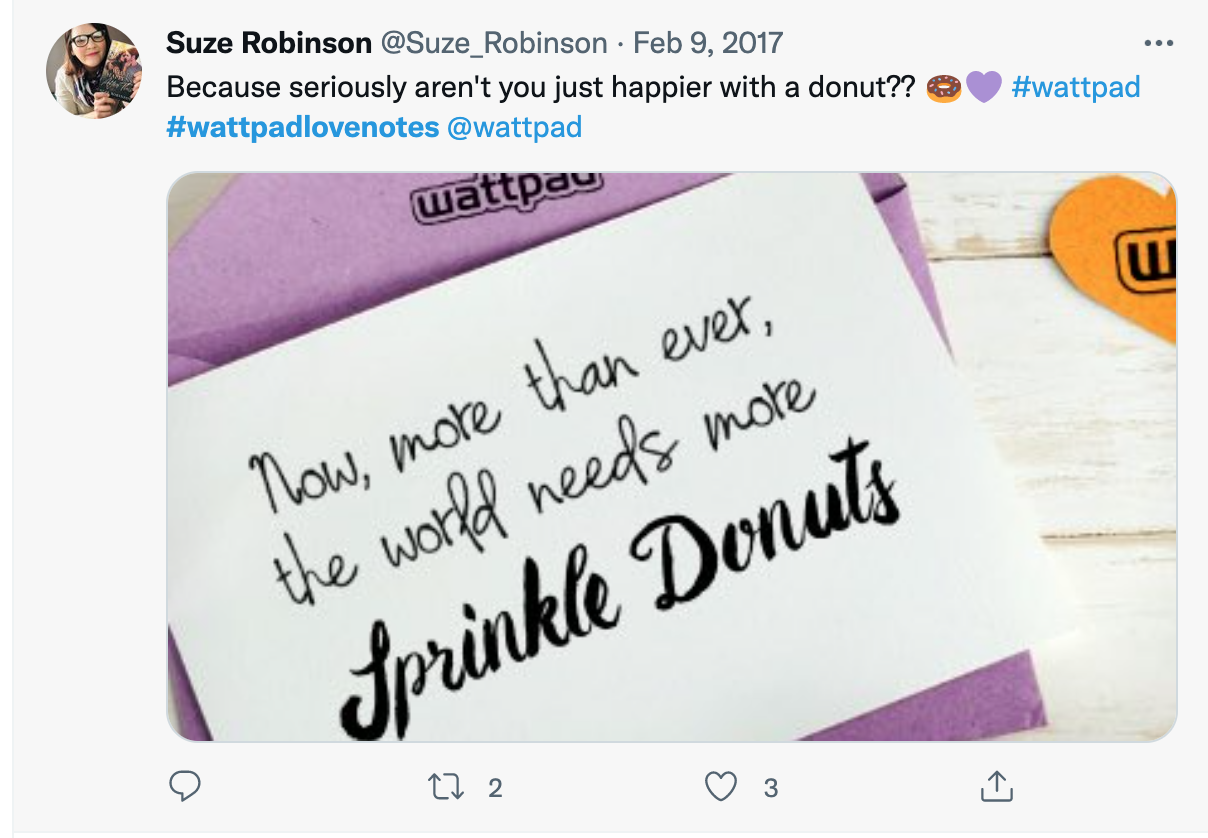
Task: Click Suze Robinson's profile avatar
Action: 94,71
